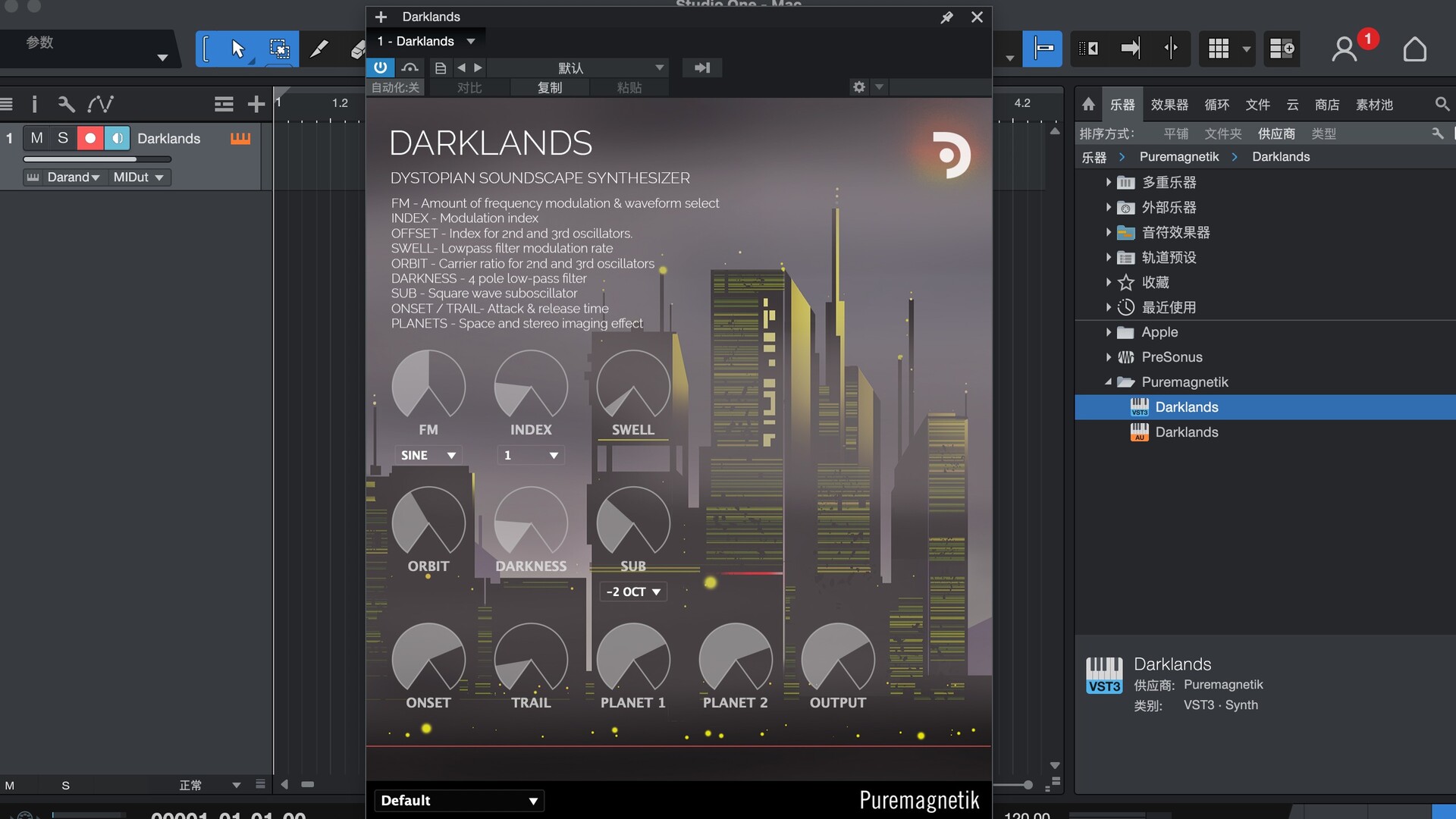Sort browser by 平铺
Viewport: 1456px width, 819px height.
coord(1176,133)
